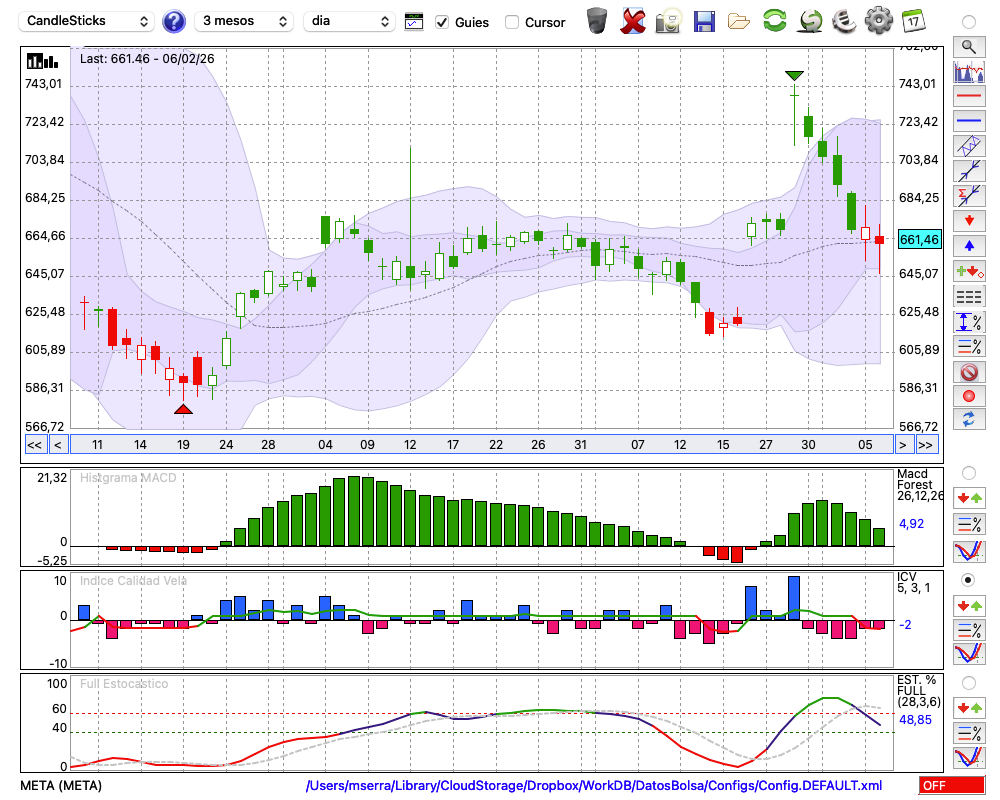Click ICV panel lines percent button
The image size is (1000, 800).
(x=969, y=630)
